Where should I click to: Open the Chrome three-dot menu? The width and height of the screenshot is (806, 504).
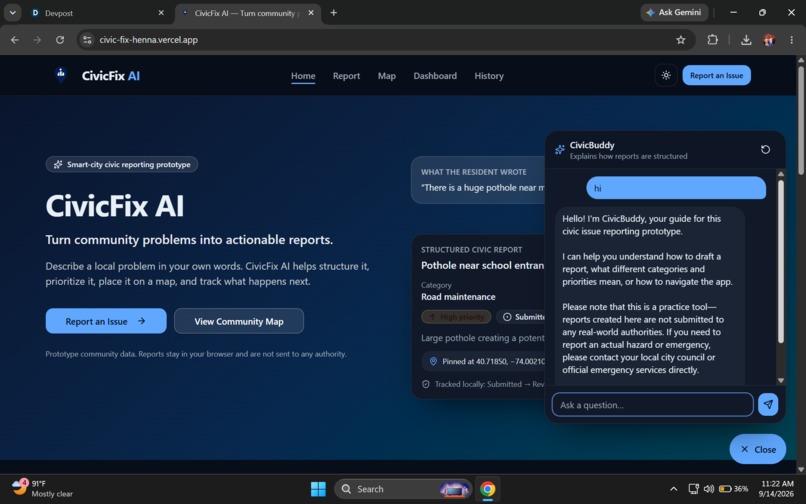click(x=791, y=40)
